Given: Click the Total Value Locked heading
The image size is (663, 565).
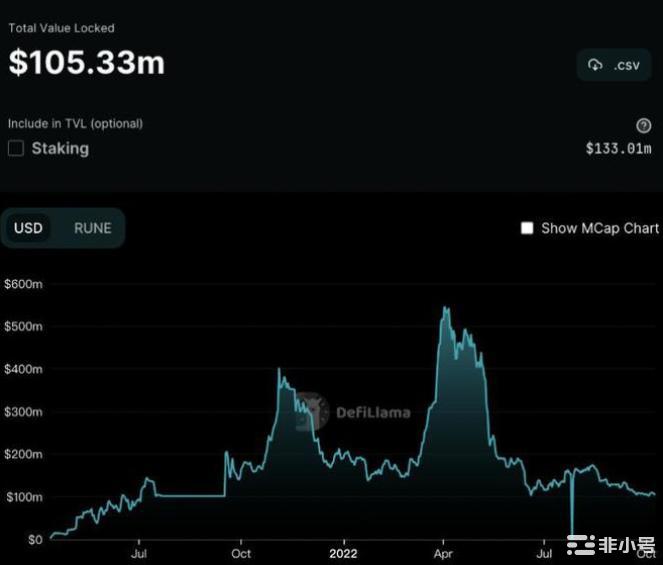Looking at the screenshot, I should click(x=61, y=28).
